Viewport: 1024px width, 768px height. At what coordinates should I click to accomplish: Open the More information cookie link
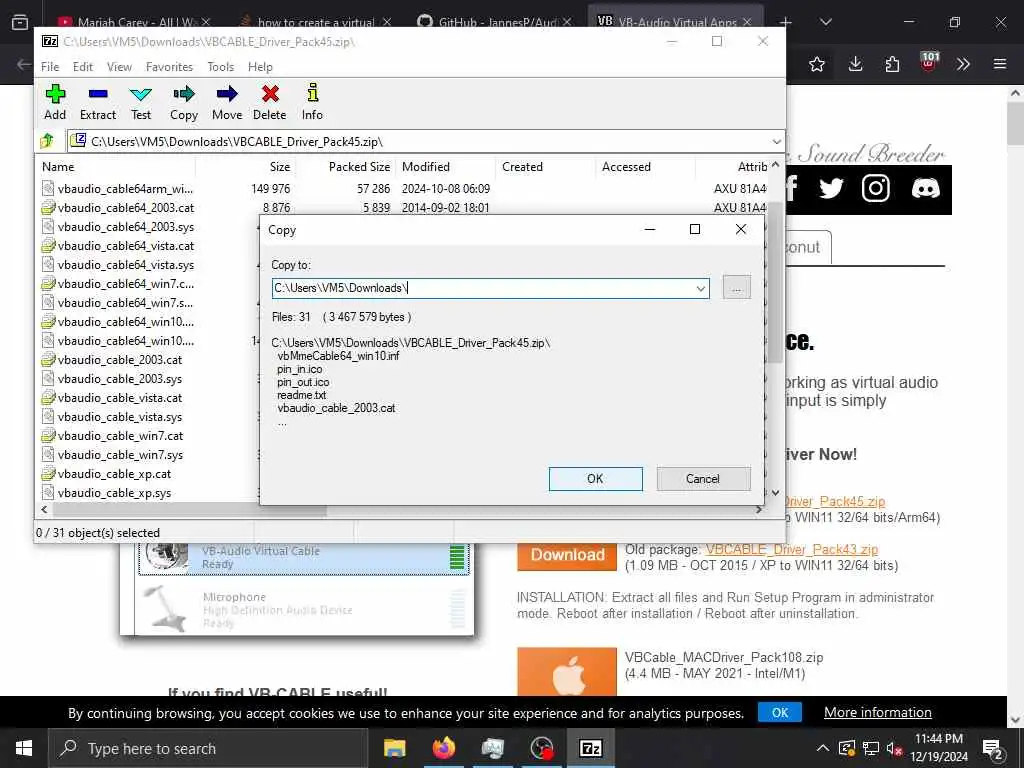pyautogui.click(x=878, y=712)
